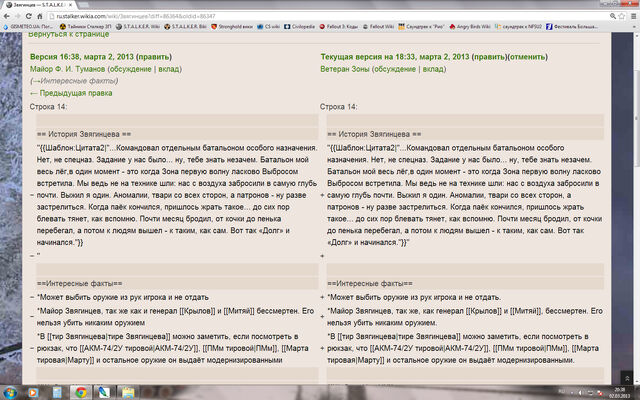The width and height of the screenshot is (640, 400).
Task: Click left line Может выбить оружие из рук
Action: tap(122, 297)
